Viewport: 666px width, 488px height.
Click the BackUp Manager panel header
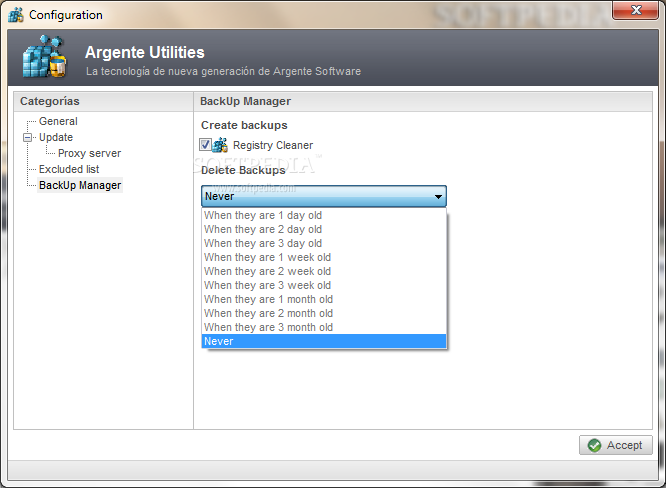423,102
